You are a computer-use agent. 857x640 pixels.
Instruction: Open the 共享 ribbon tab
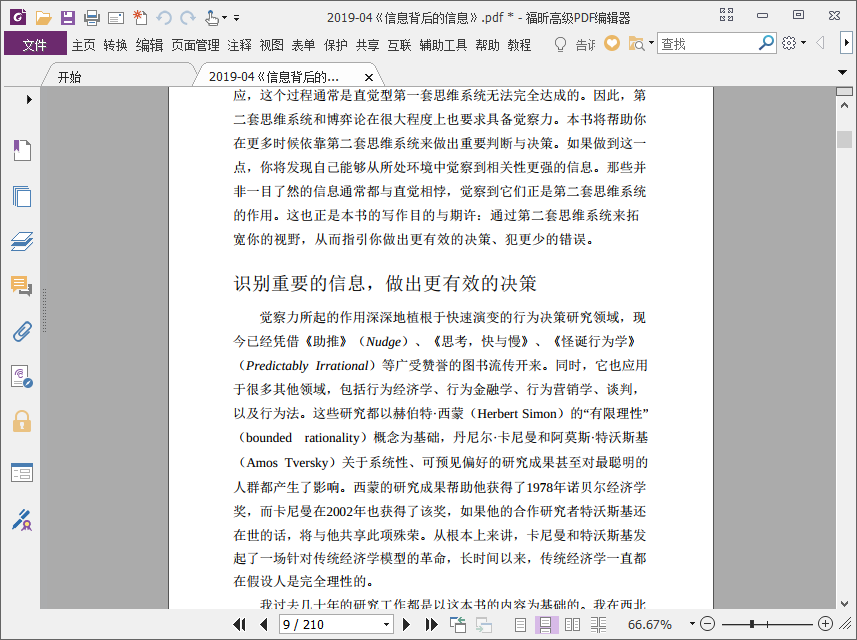(x=367, y=45)
